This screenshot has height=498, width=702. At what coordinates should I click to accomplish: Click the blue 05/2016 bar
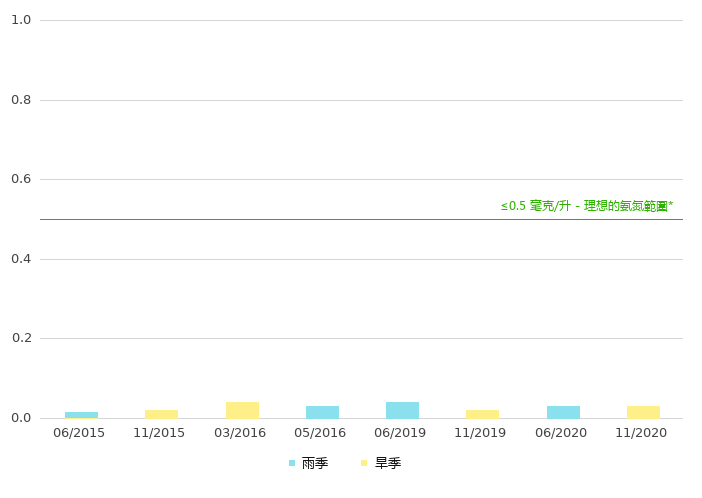point(322,412)
